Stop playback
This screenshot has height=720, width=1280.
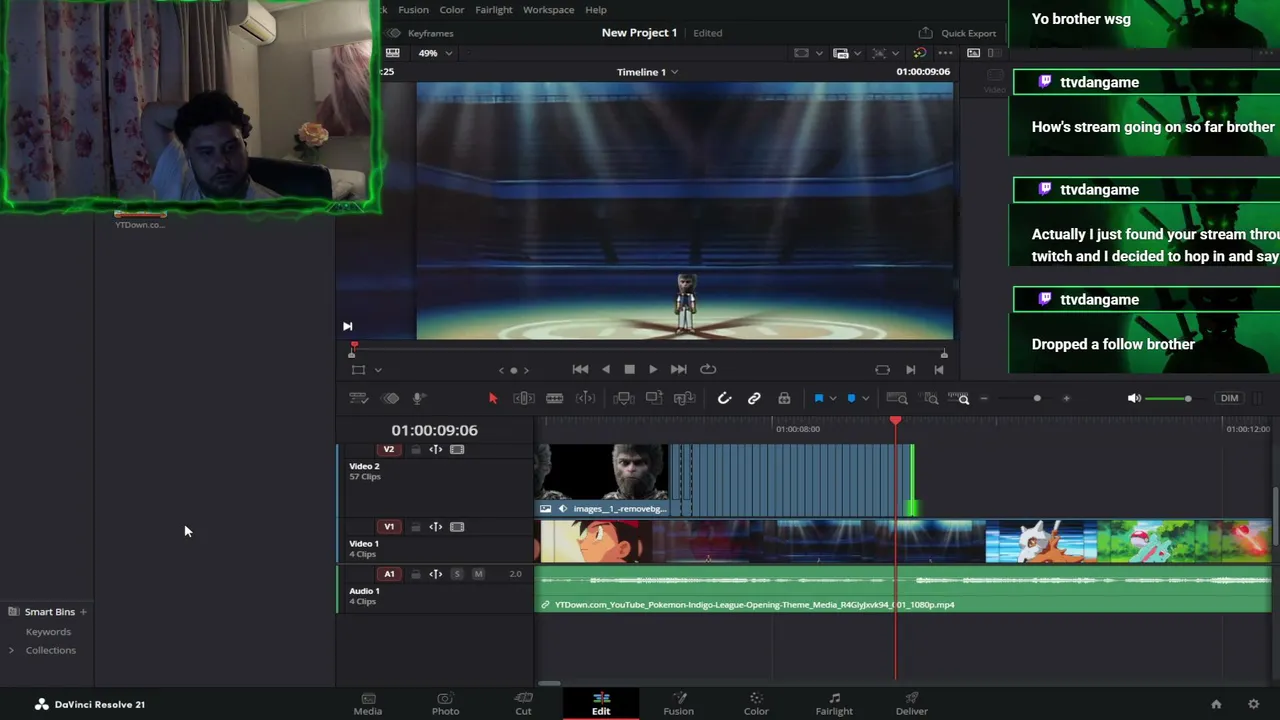coord(629,369)
